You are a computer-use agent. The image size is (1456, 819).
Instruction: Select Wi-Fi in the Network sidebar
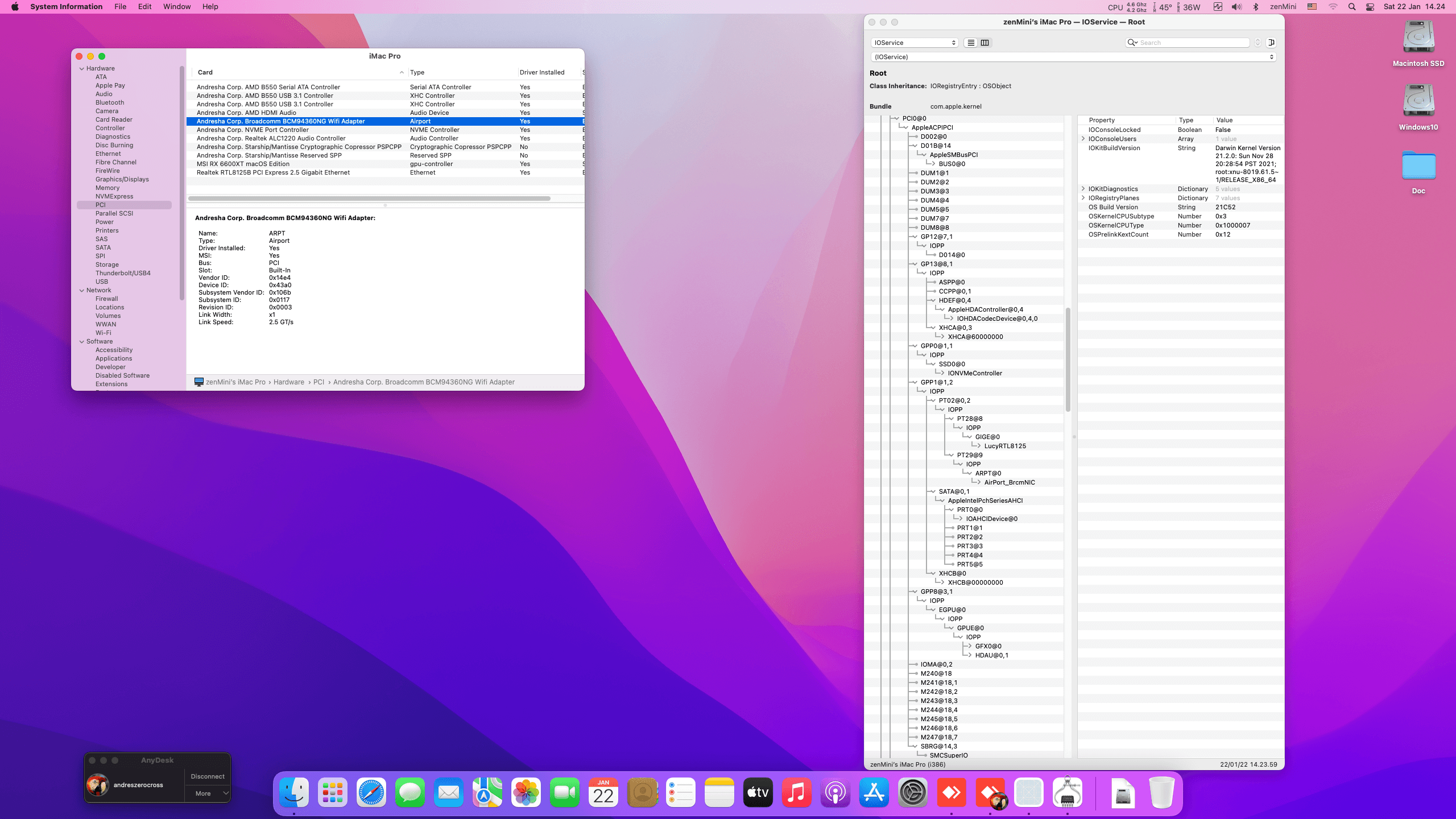click(x=104, y=333)
